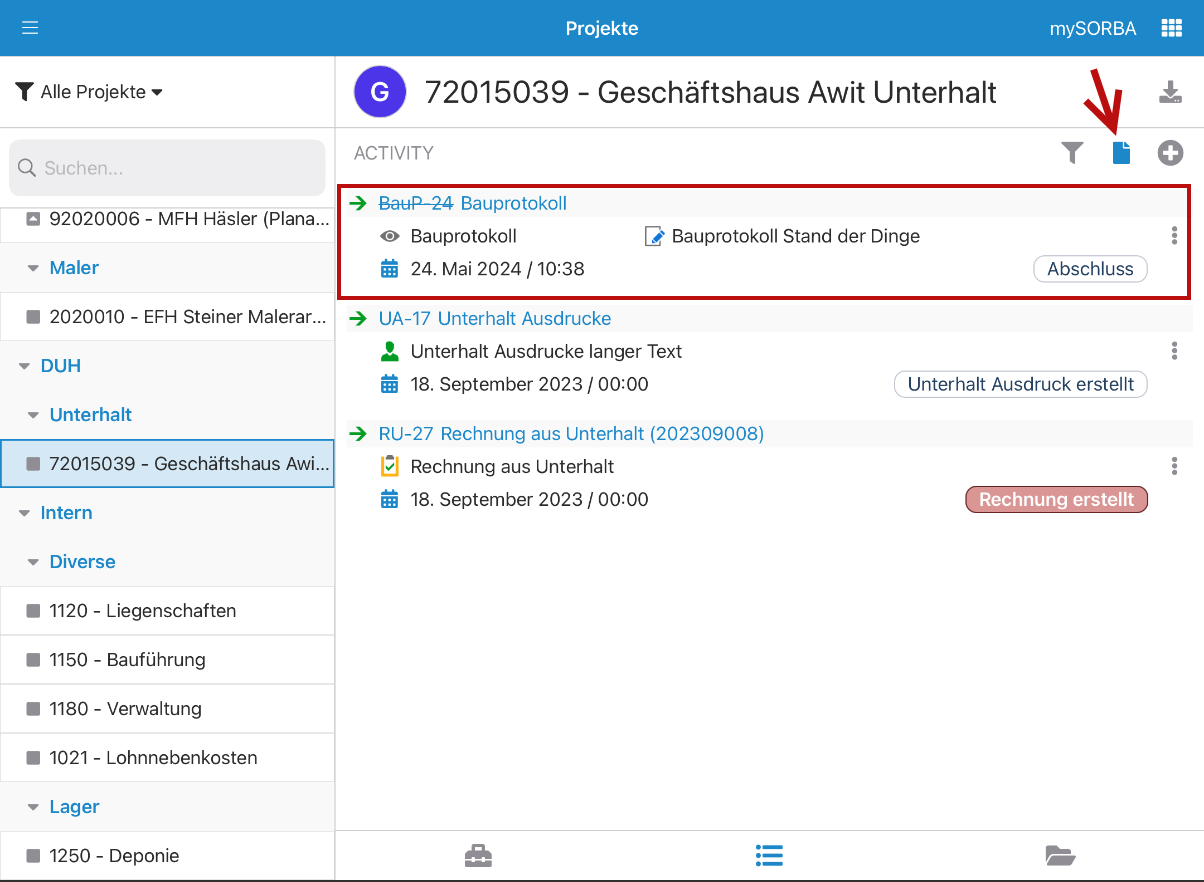The height and width of the screenshot is (882, 1204).
Task: Click the mySORBA label in header
Action: click(x=1092, y=29)
